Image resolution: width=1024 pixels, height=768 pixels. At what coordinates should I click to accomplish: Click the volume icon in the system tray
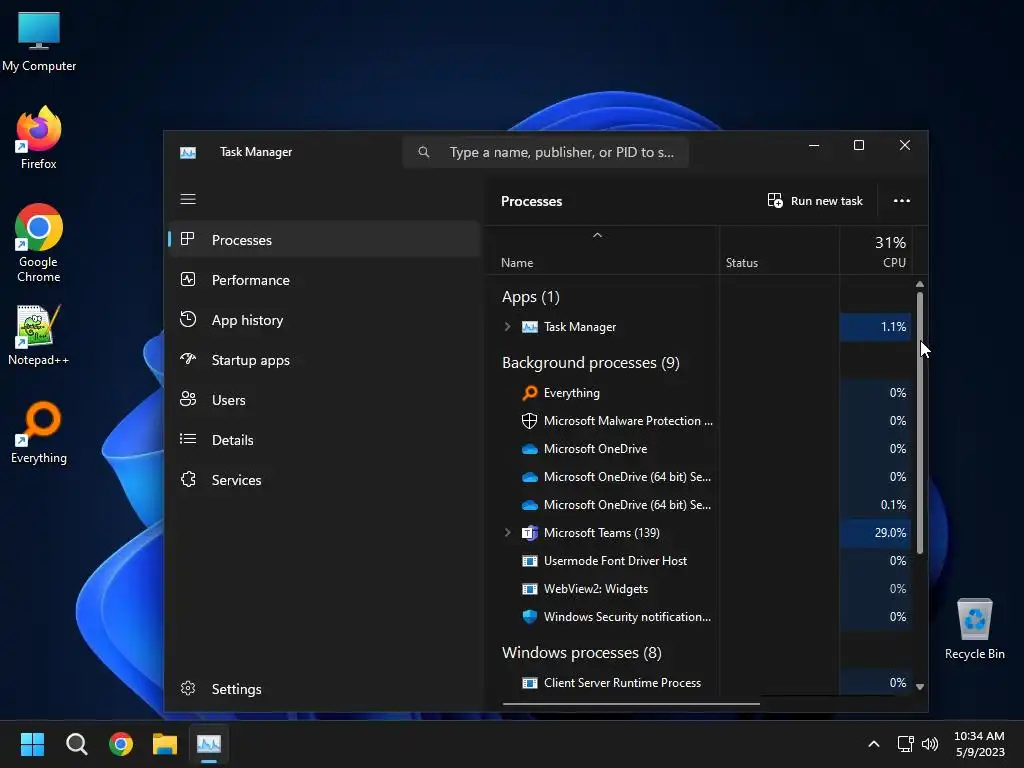point(930,744)
